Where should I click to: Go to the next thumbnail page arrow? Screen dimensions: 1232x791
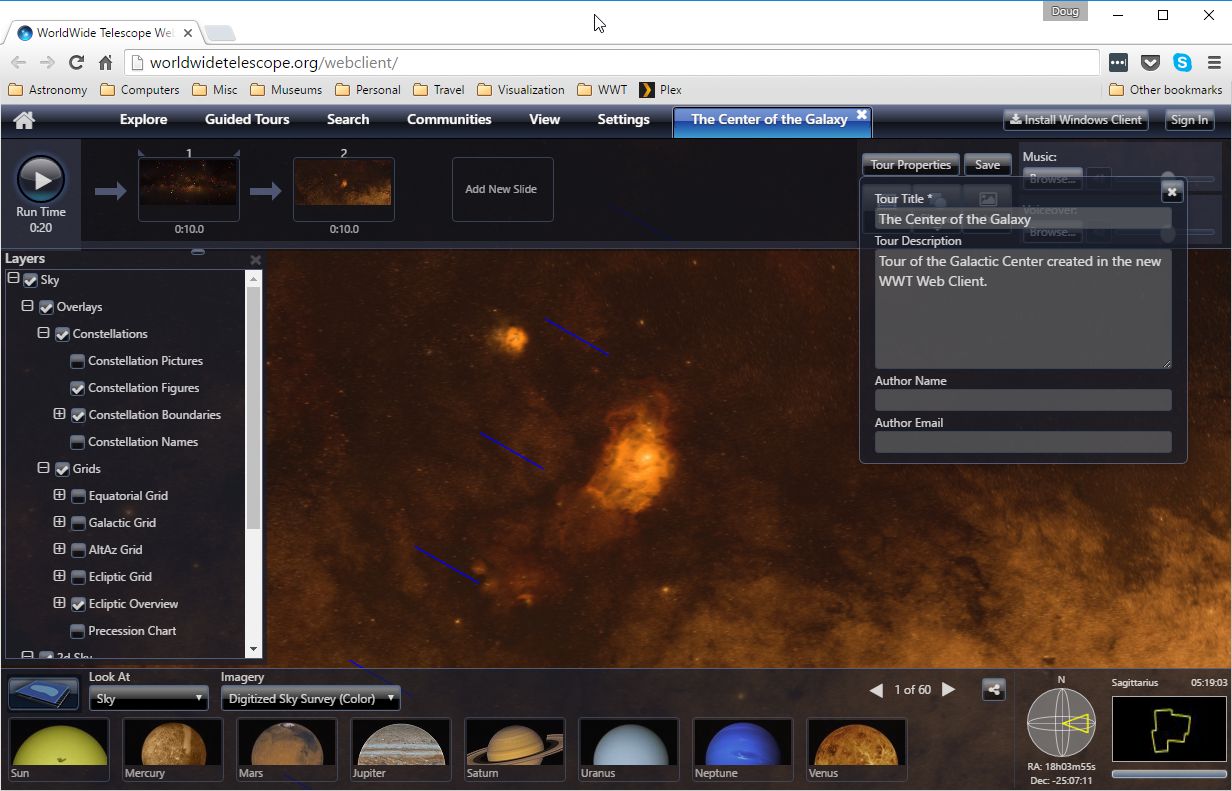click(949, 690)
